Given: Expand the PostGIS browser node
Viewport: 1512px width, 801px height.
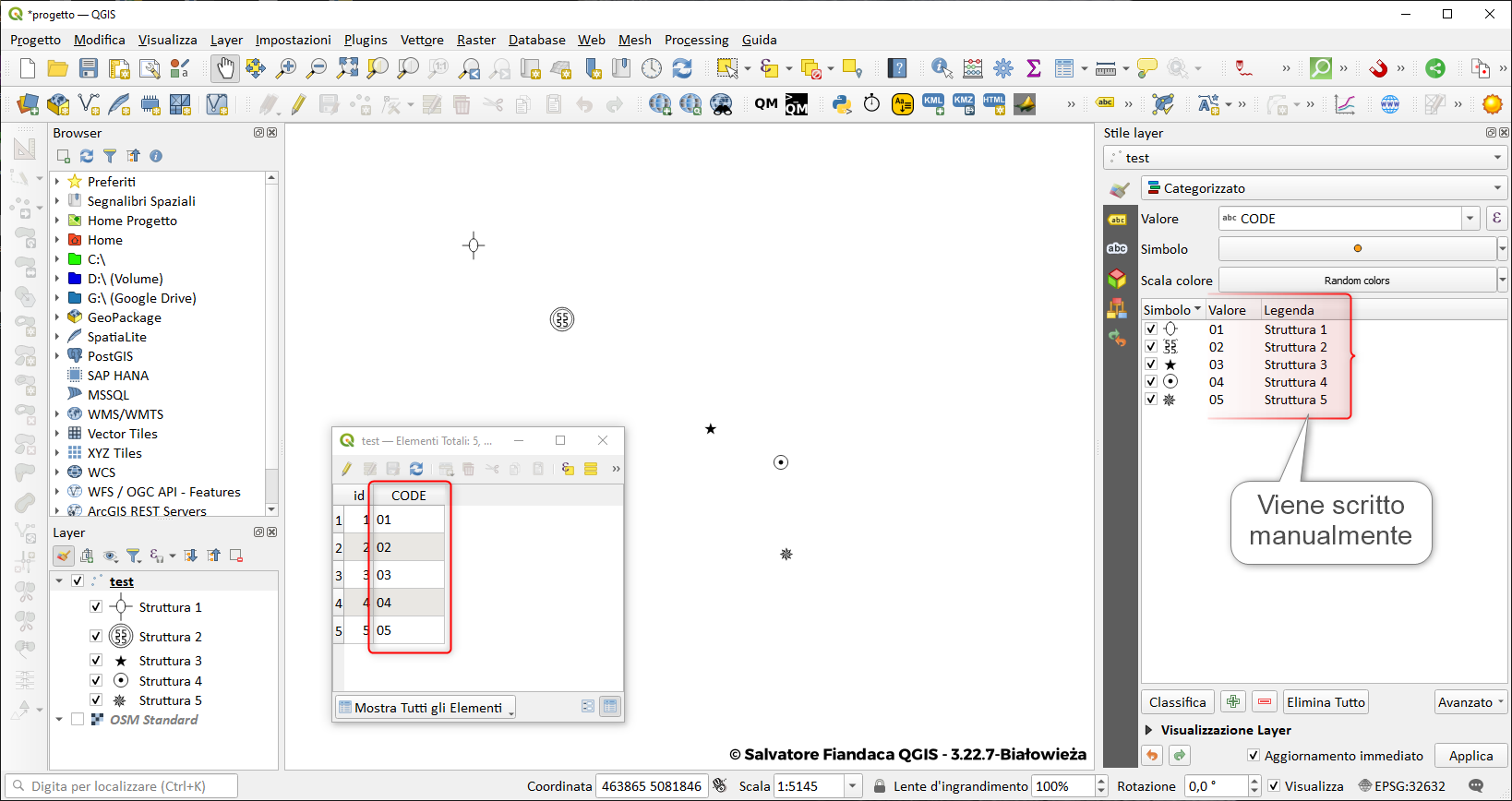Looking at the screenshot, I should (x=57, y=356).
